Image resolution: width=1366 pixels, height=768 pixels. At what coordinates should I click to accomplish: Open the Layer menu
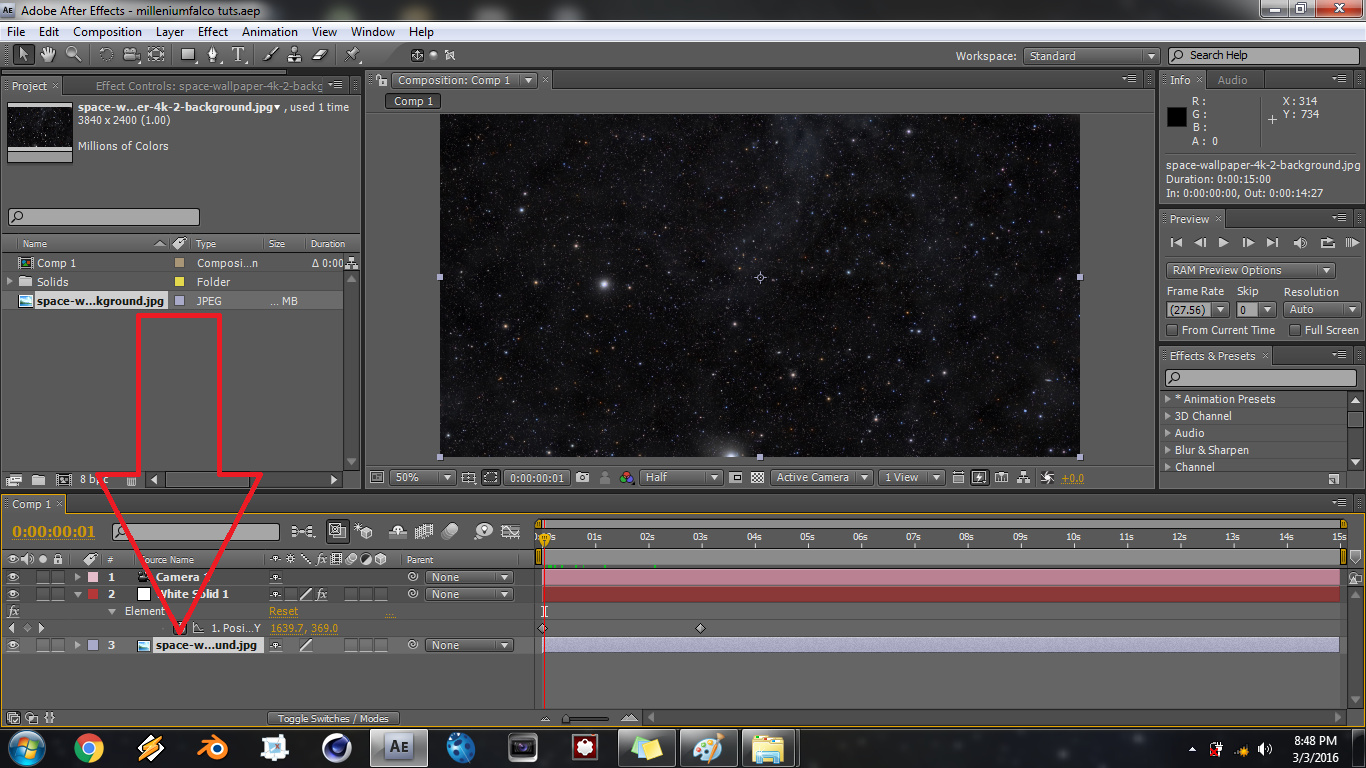click(x=170, y=32)
